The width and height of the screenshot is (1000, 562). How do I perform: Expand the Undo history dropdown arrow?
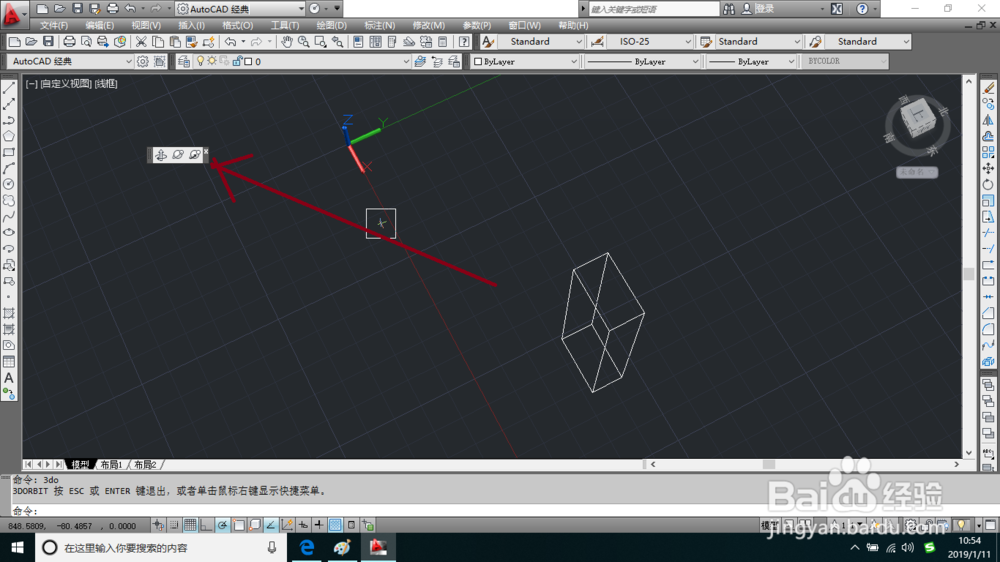(243, 41)
